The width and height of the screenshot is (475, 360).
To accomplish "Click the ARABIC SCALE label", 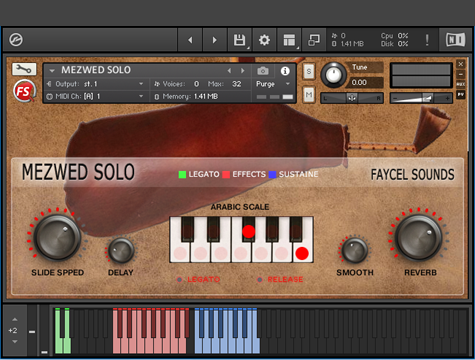I will [x=240, y=207].
